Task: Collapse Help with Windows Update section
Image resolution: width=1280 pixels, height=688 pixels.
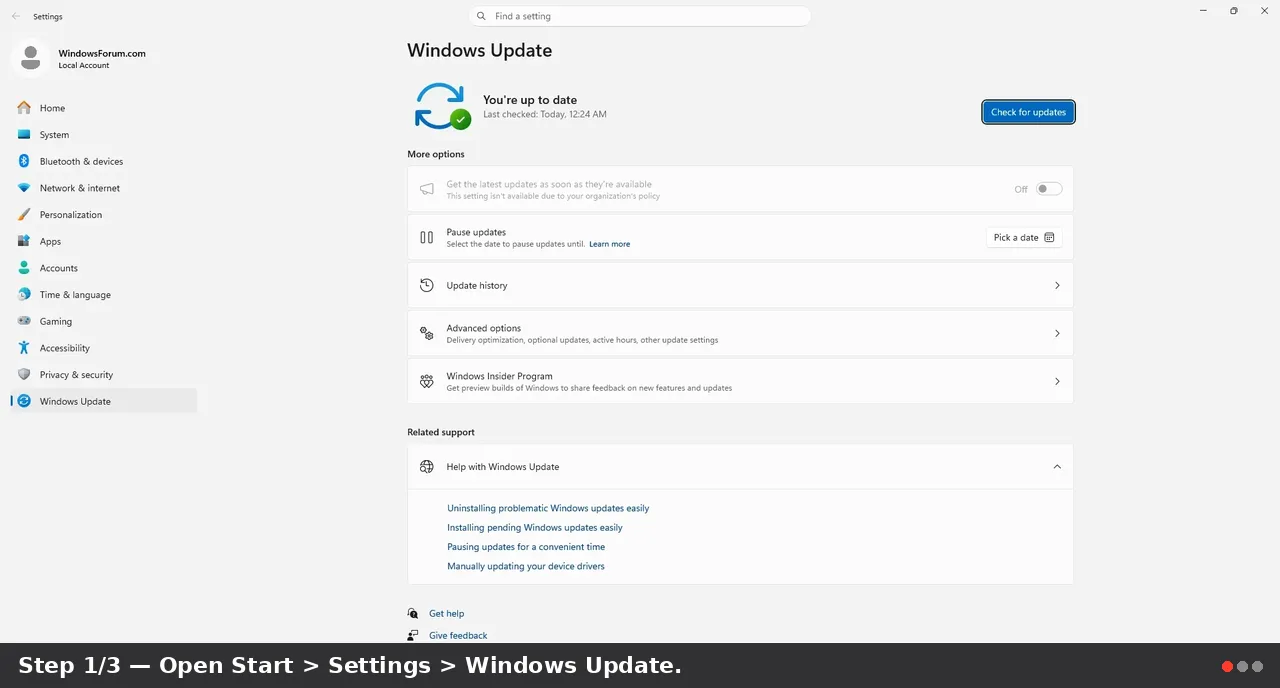Action: [1057, 467]
